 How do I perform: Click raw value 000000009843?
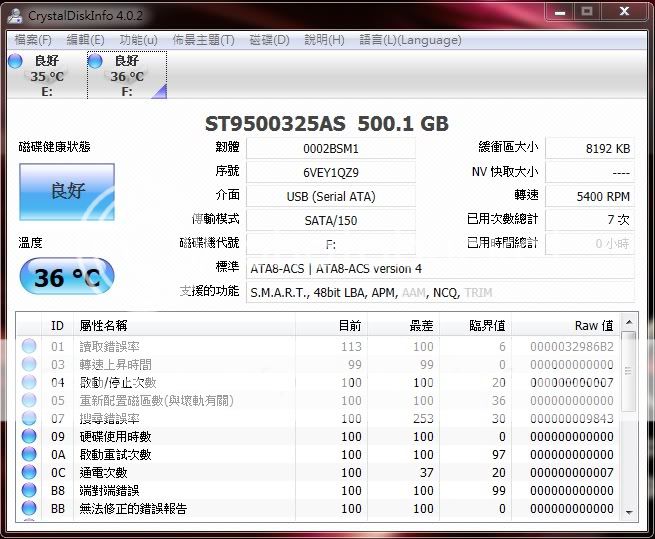571,418
